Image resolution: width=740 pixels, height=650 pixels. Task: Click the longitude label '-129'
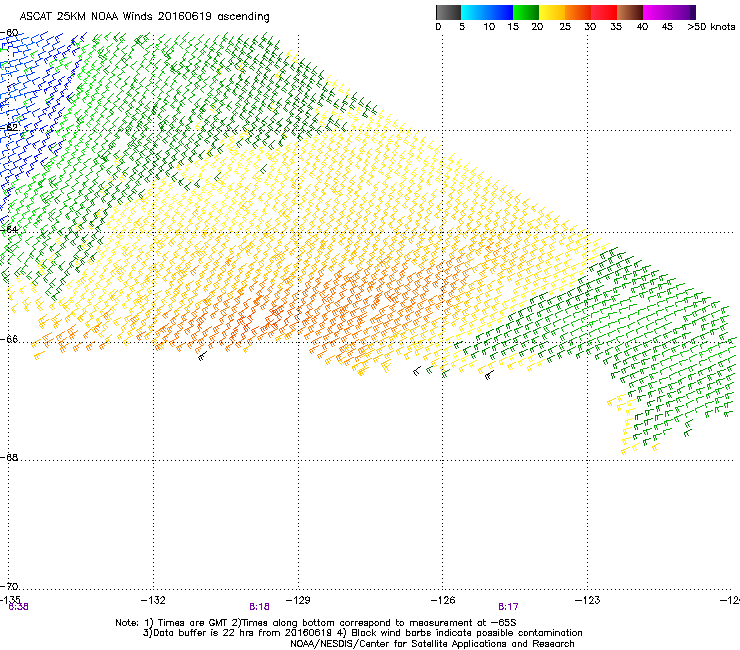(298, 600)
